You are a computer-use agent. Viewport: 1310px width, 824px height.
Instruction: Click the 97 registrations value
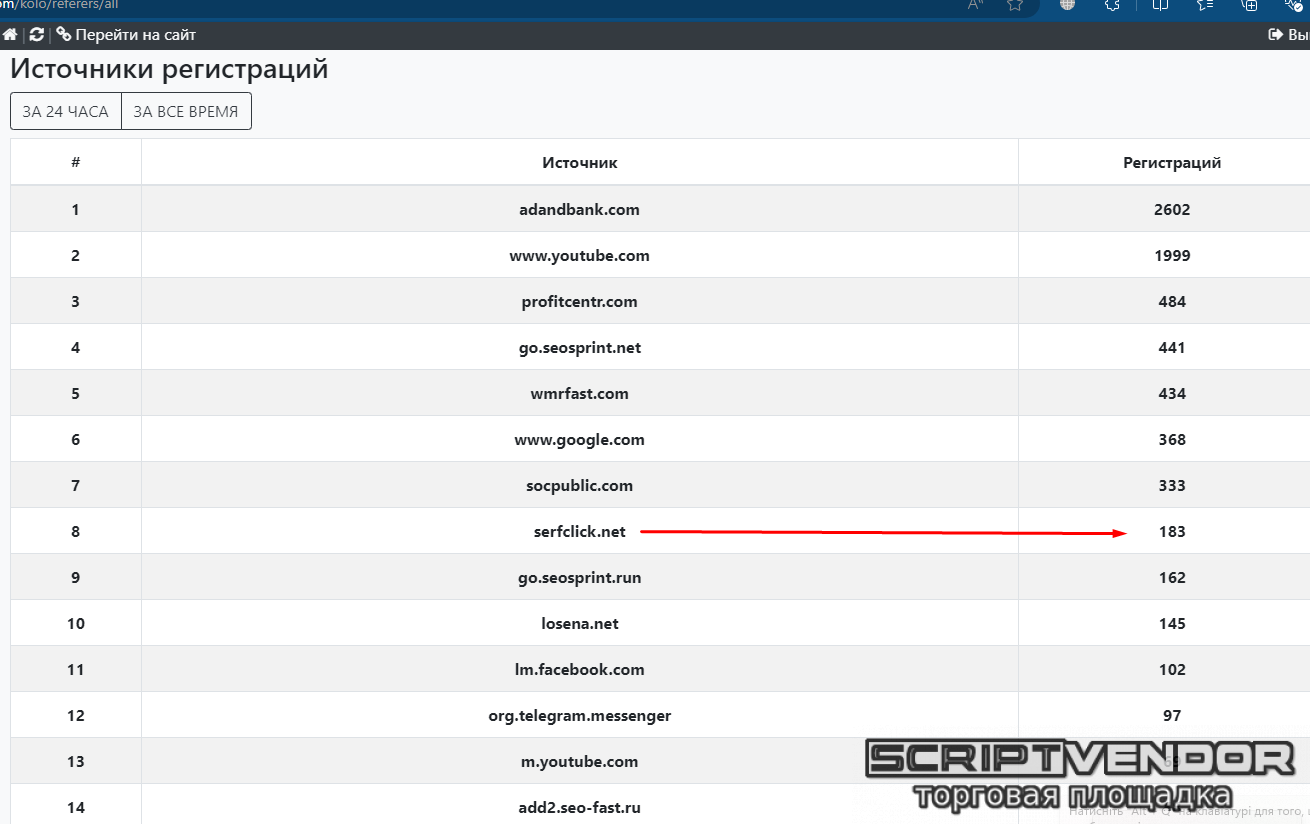[1172, 716]
